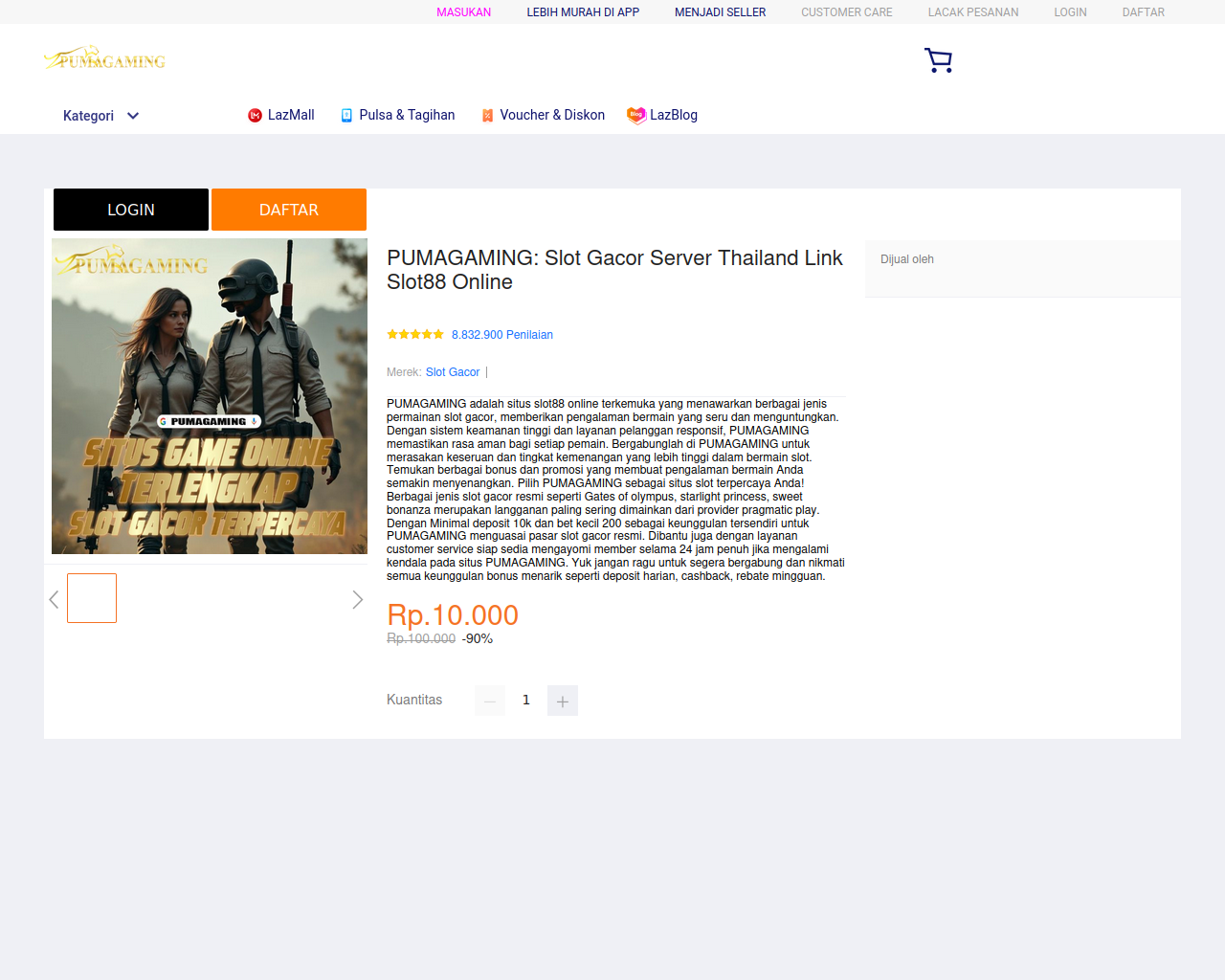Click the LazMall red icon
1225x980 pixels.
point(255,116)
